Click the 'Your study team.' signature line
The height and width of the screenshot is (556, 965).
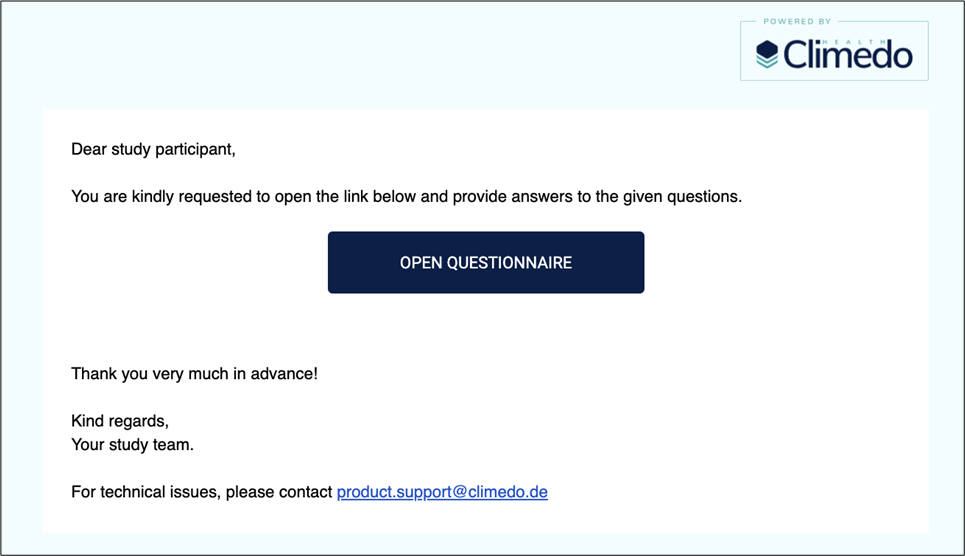pos(132,445)
